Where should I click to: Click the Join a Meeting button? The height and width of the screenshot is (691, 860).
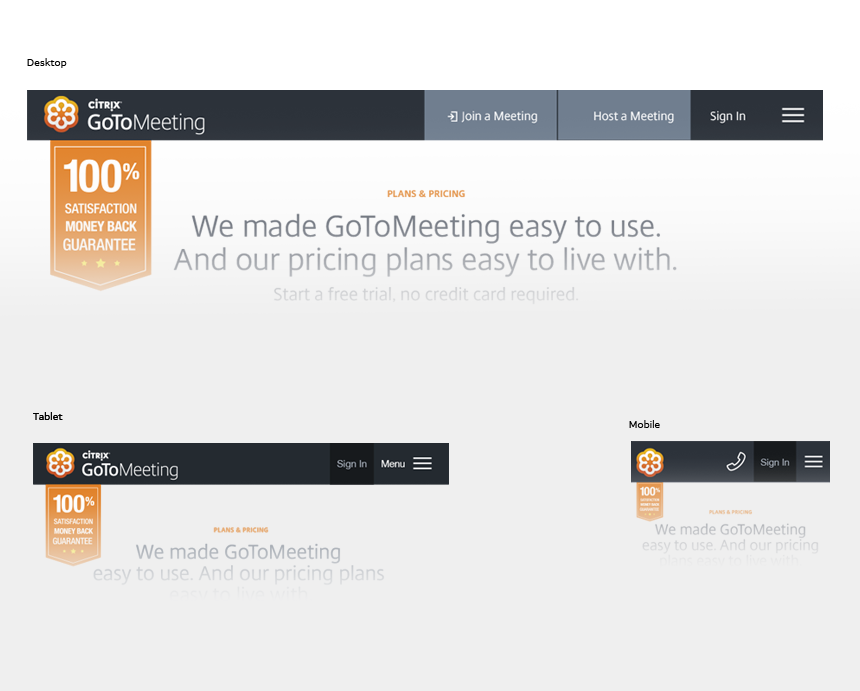(491, 116)
